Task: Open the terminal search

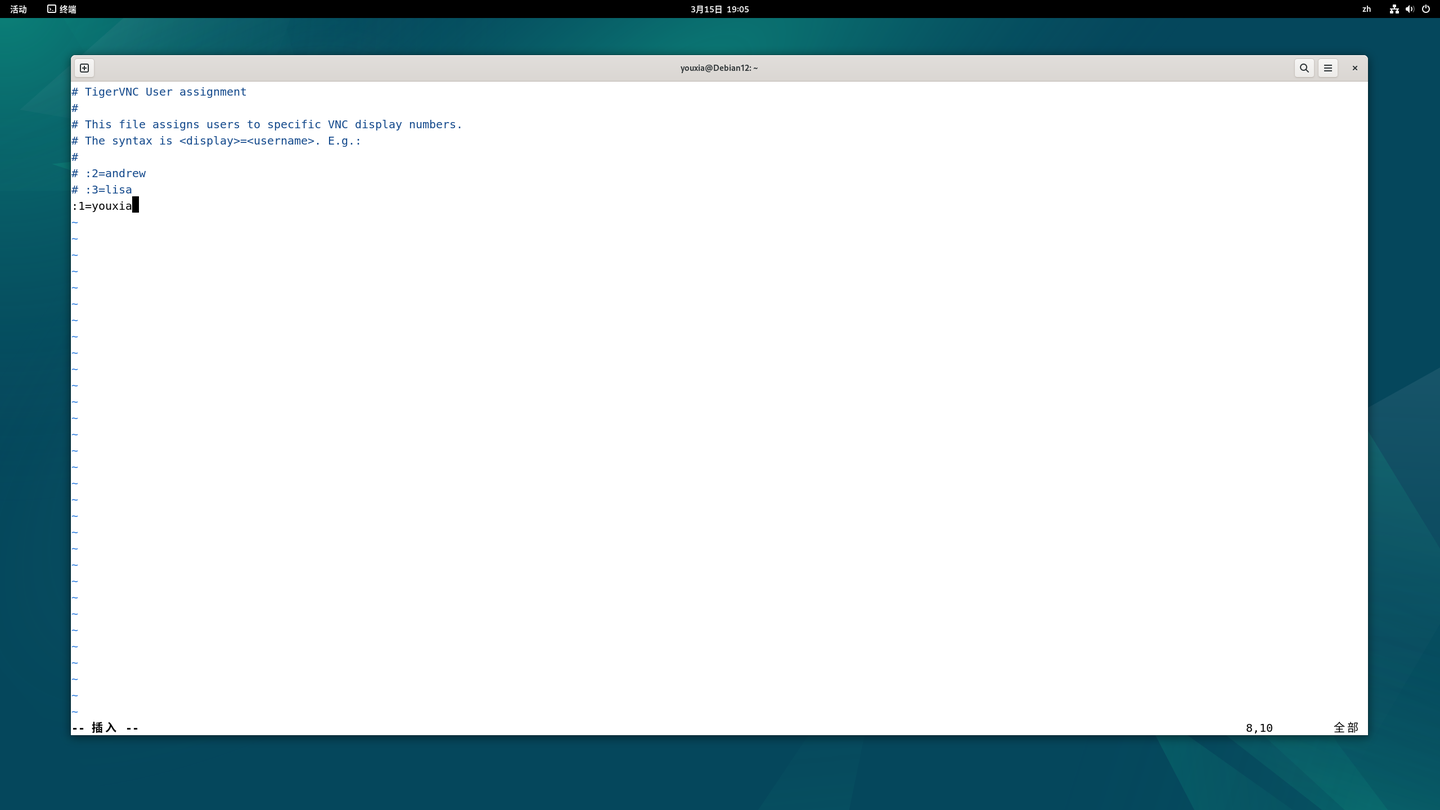Action: 1304,68
